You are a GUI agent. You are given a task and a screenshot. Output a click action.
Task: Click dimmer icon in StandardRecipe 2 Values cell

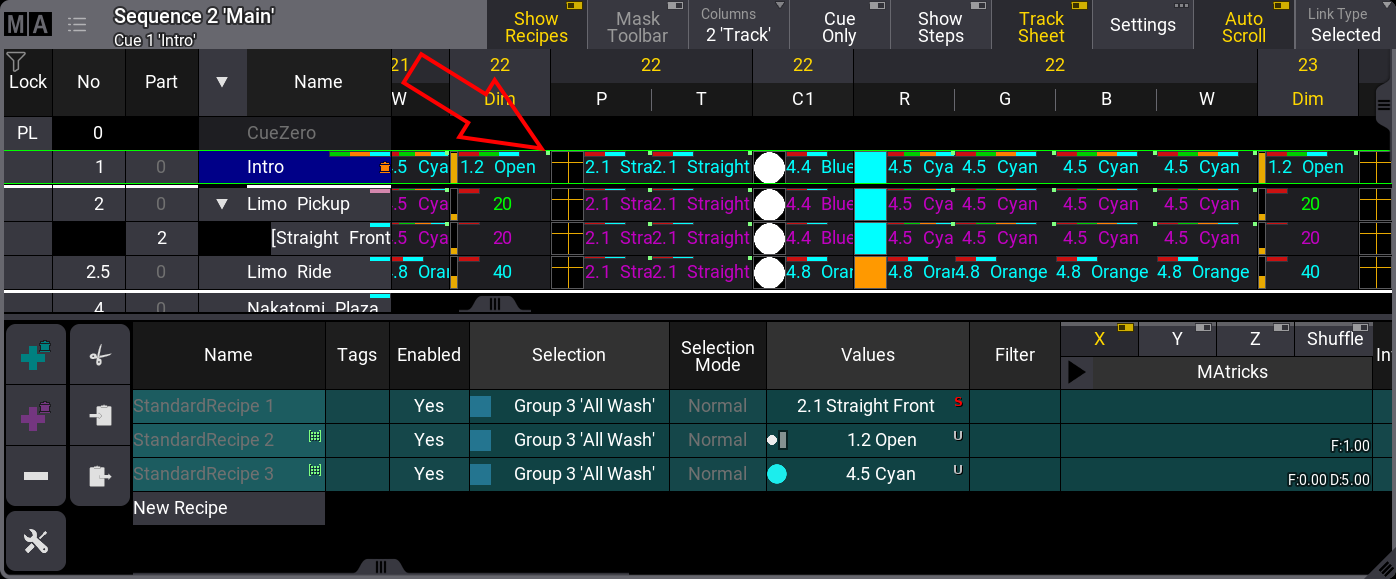778,440
